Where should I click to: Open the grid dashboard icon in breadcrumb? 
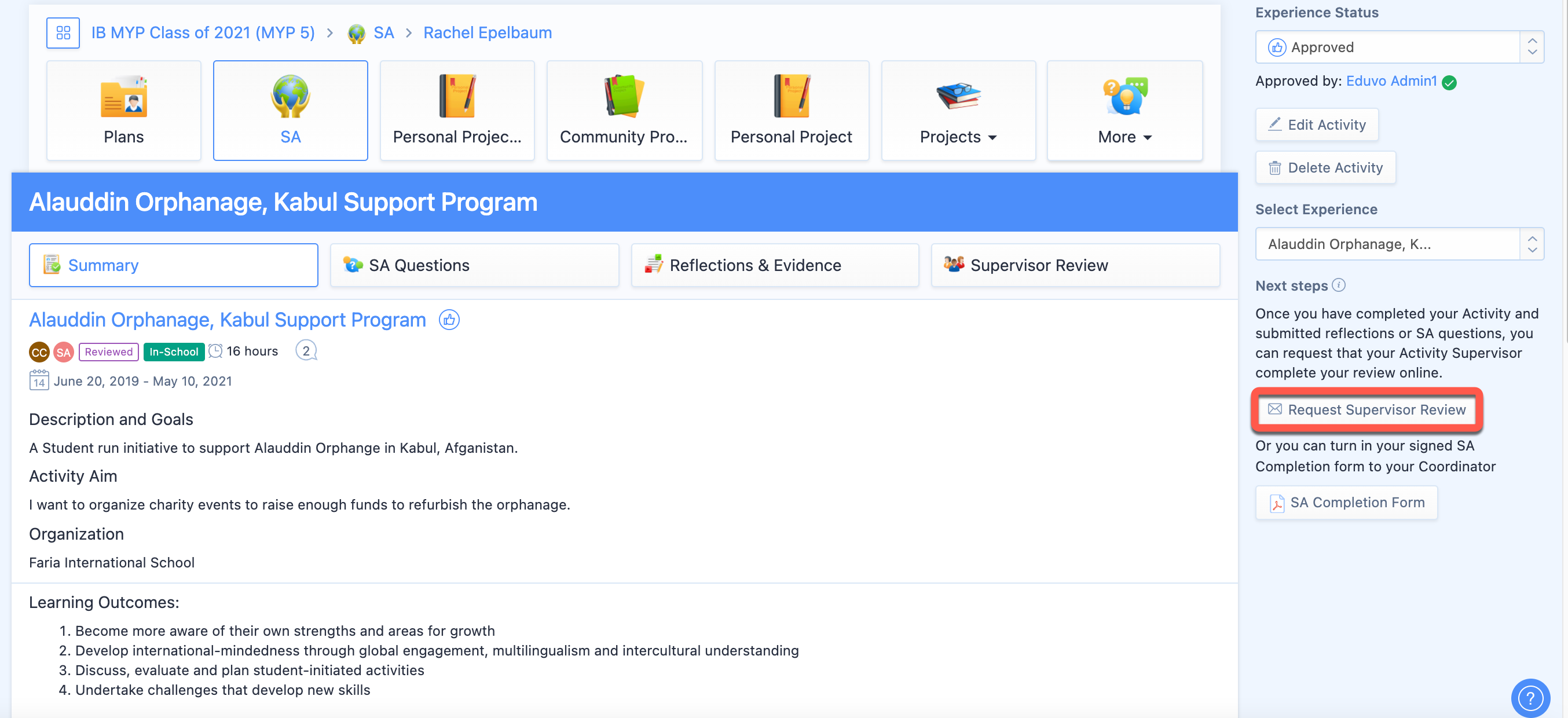[63, 33]
